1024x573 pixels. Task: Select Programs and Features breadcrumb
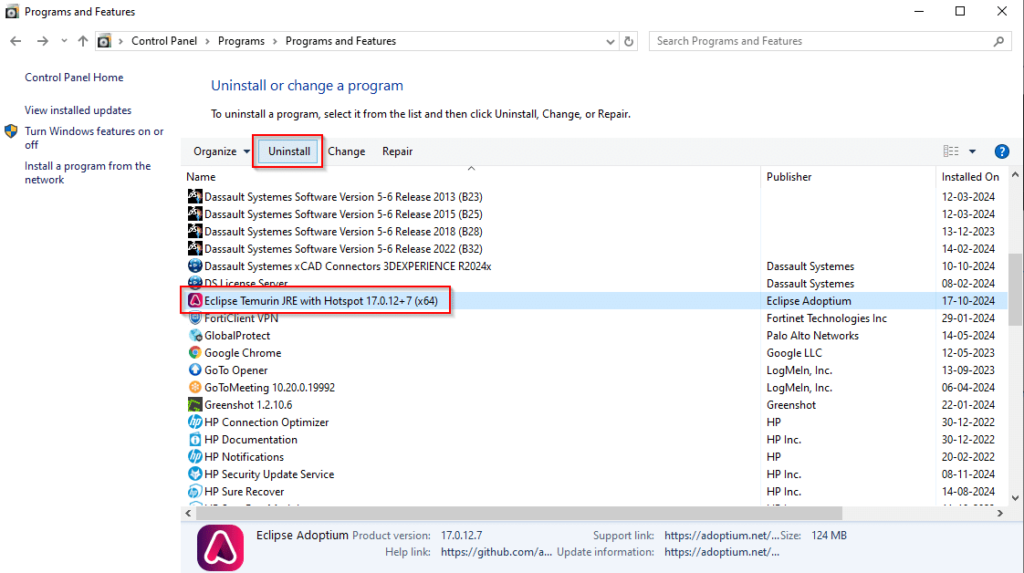pyautogui.click(x=340, y=41)
